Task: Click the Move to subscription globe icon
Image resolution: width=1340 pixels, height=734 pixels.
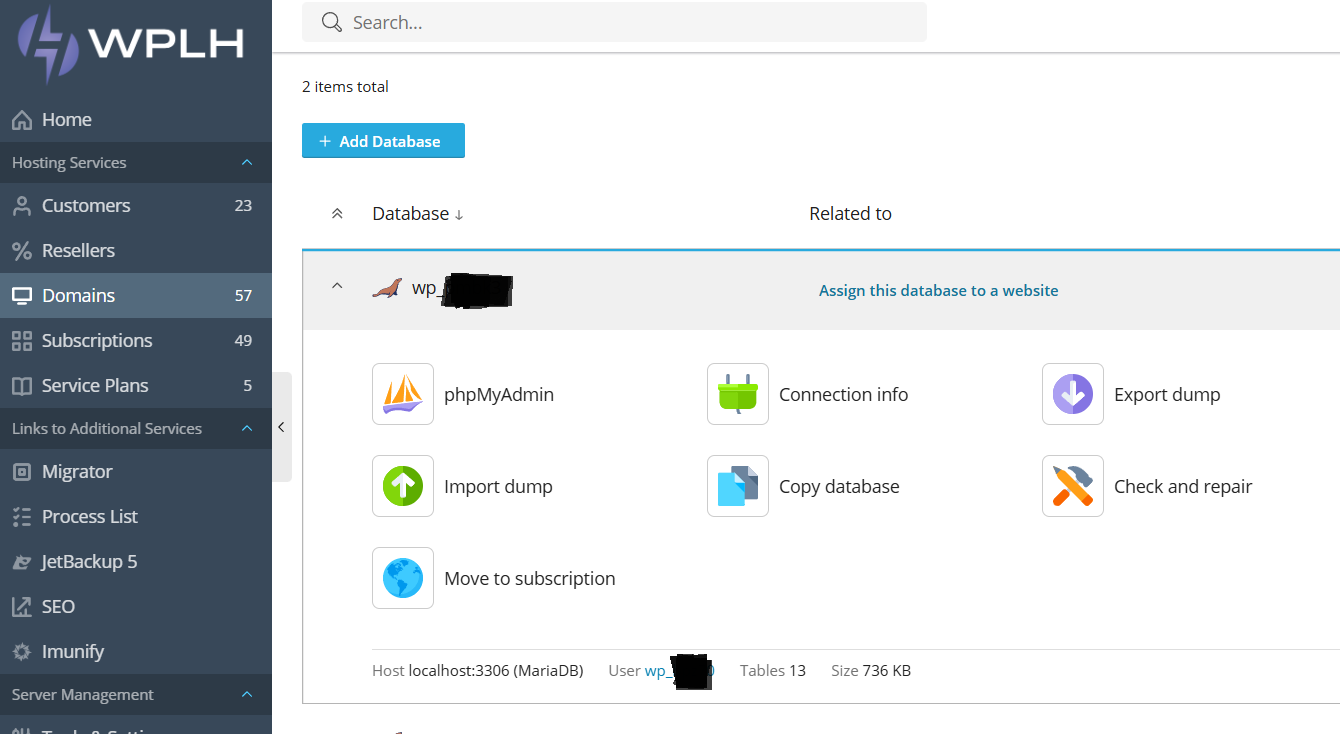Action: point(403,578)
